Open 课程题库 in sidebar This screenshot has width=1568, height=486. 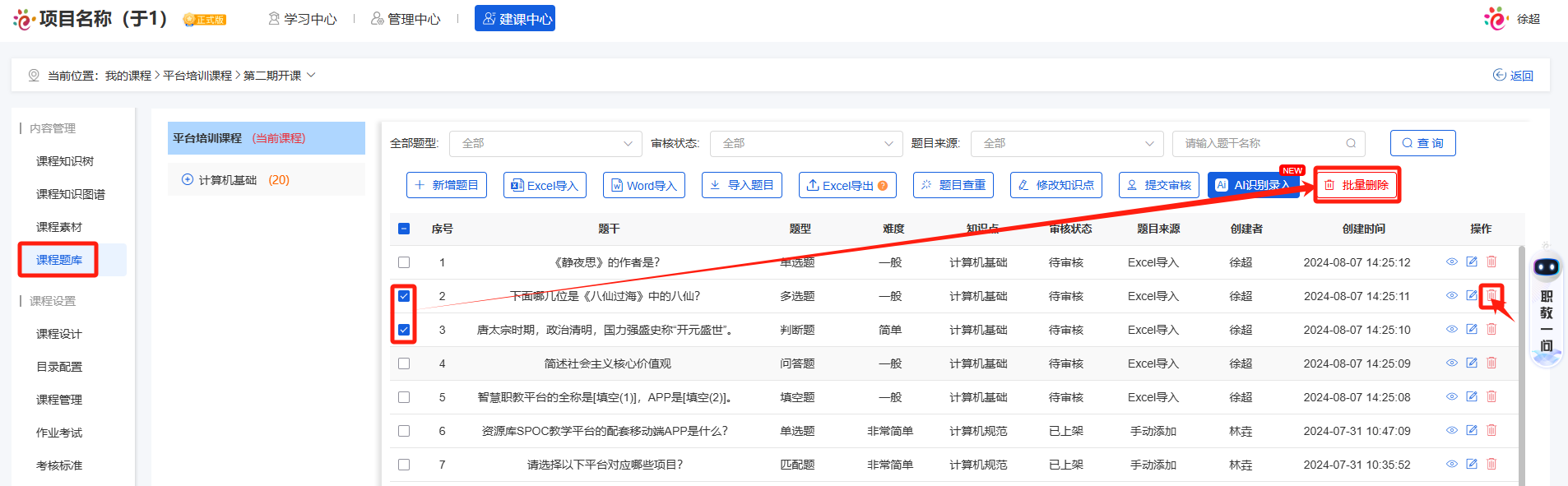click(x=59, y=260)
